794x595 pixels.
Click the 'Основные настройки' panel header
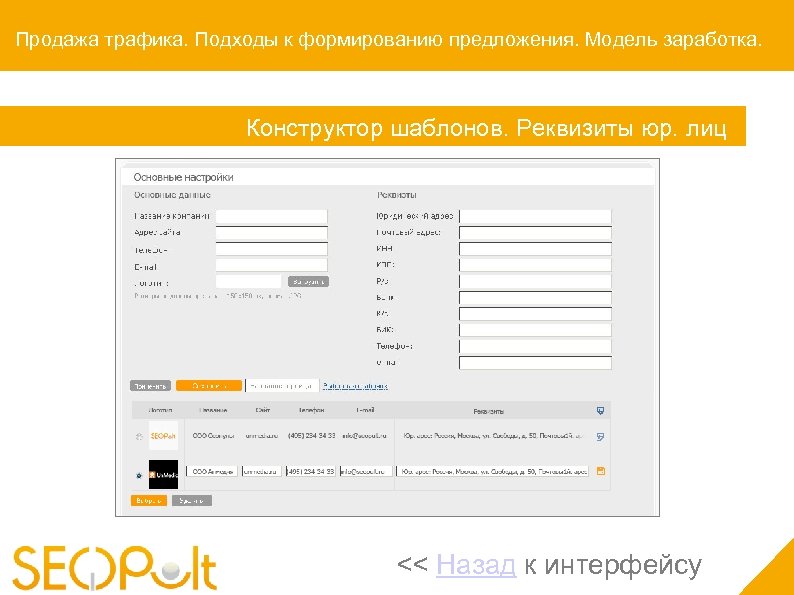pyautogui.click(x=183, y=177)
